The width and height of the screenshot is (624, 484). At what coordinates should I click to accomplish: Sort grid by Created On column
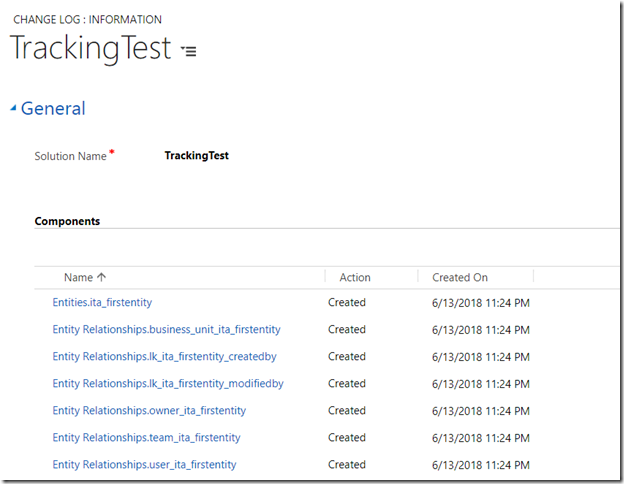(460, 277)
